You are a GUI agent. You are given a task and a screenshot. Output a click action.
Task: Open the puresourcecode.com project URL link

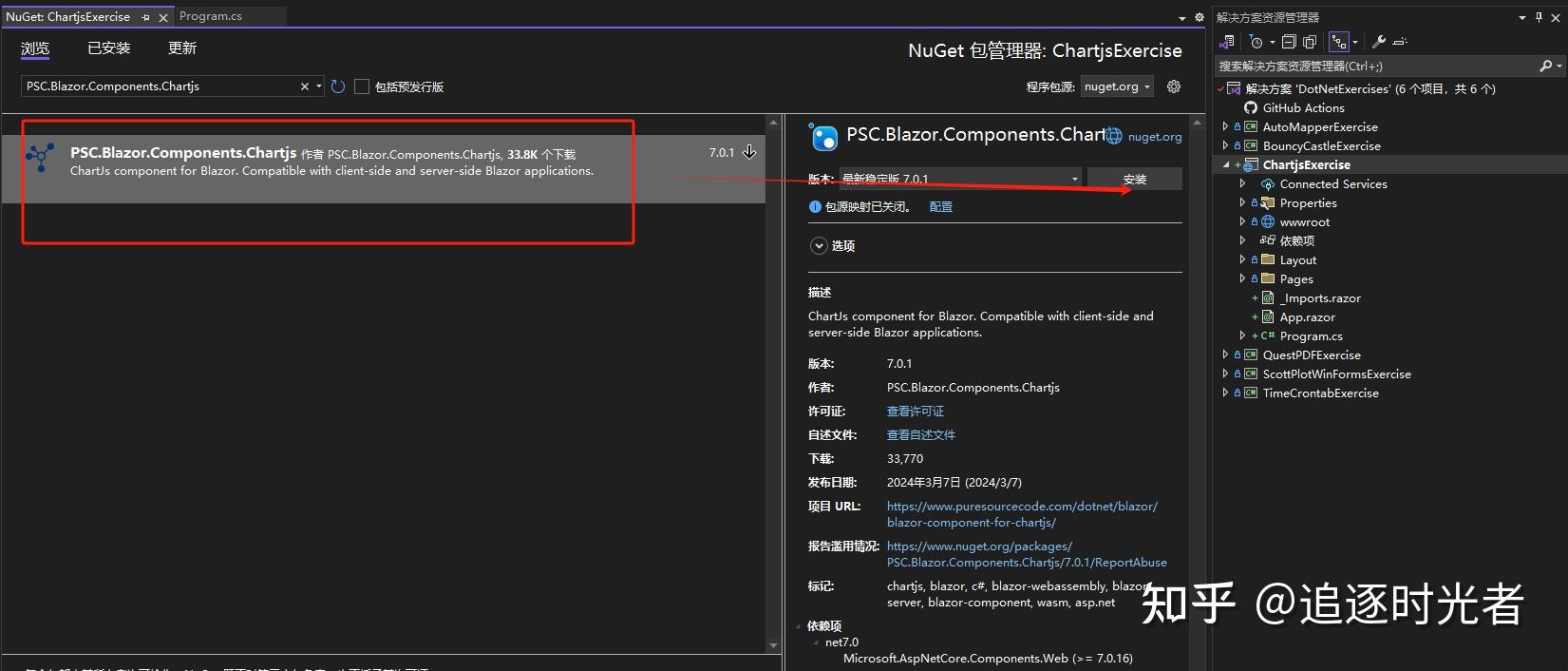coord(1022,514)
